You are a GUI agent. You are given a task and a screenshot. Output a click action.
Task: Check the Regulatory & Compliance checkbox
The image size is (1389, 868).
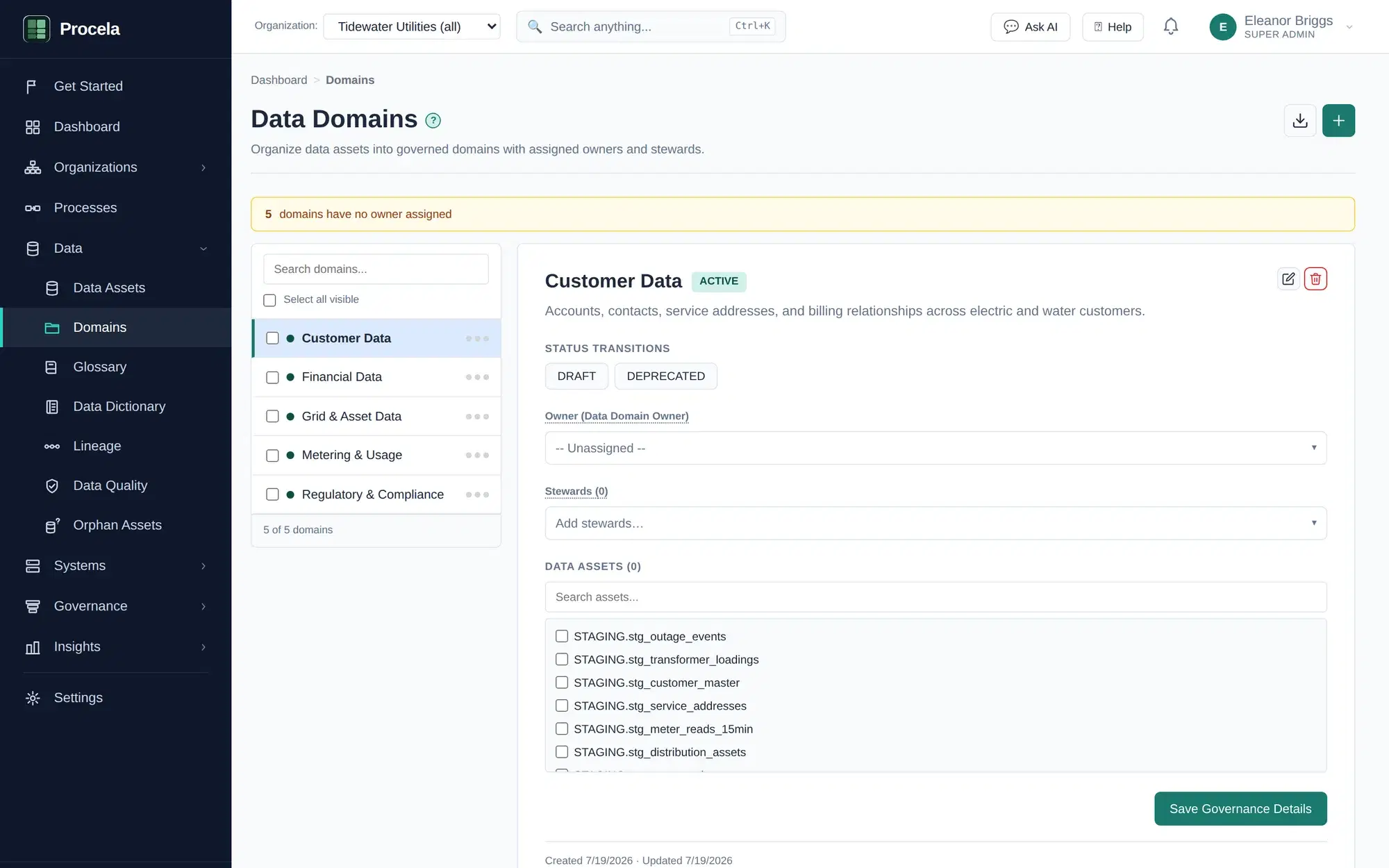tap(272, 494)
